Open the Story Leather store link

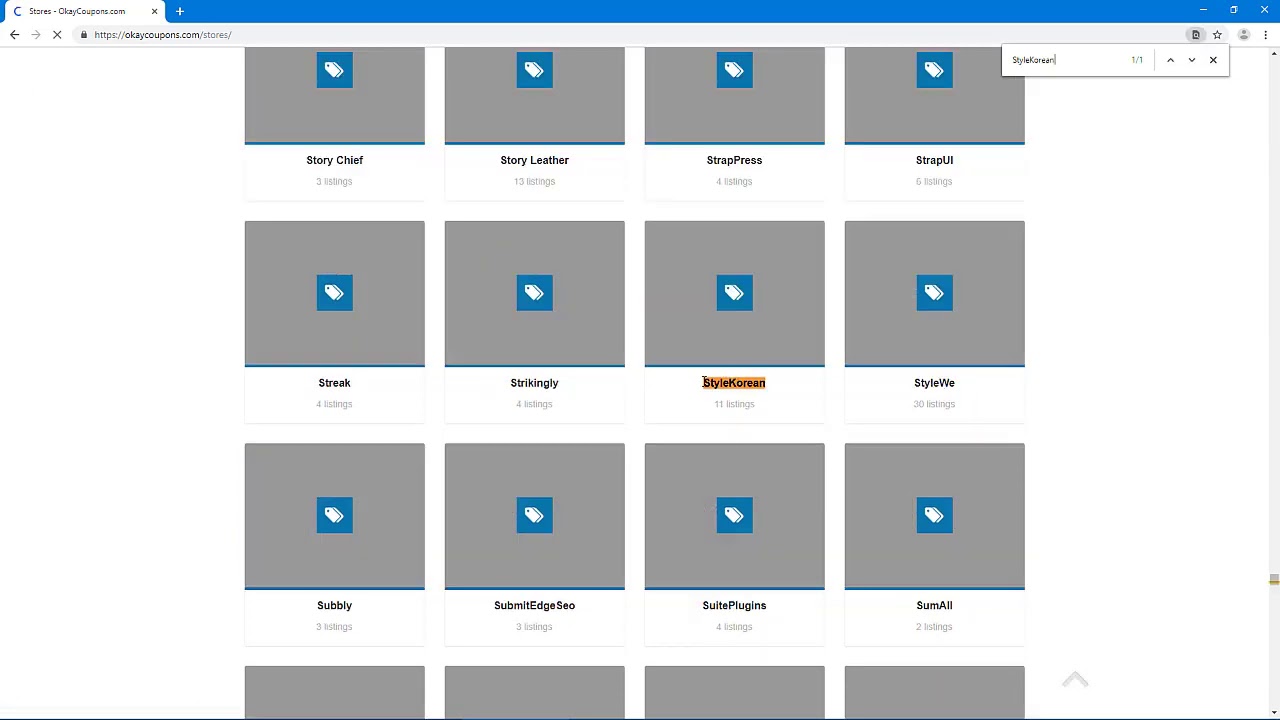(x=534, y=160)
